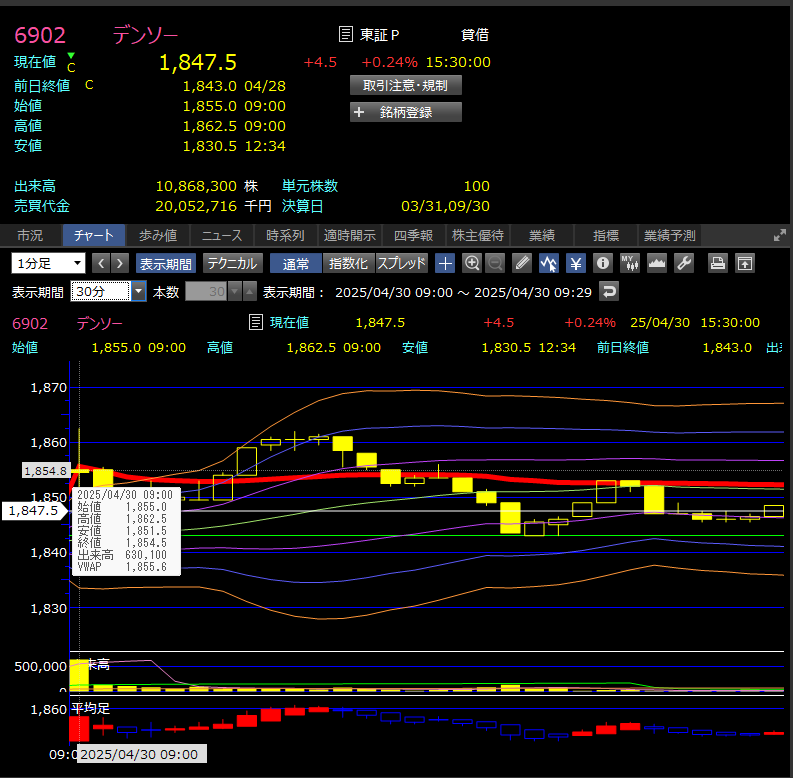793x778 pixels.
Task: Click the 取引注意・規制 button
Action: pos(406,85)
